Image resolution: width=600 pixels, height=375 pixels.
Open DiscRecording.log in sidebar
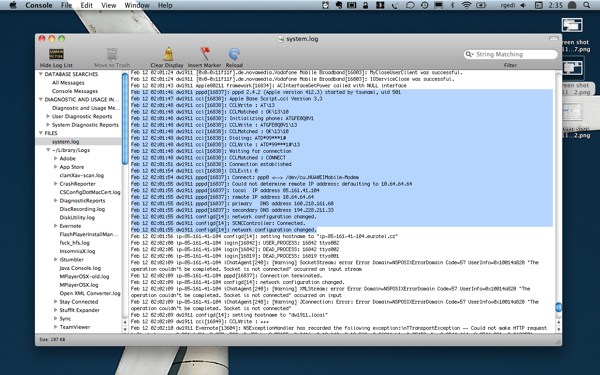point(82,209)
